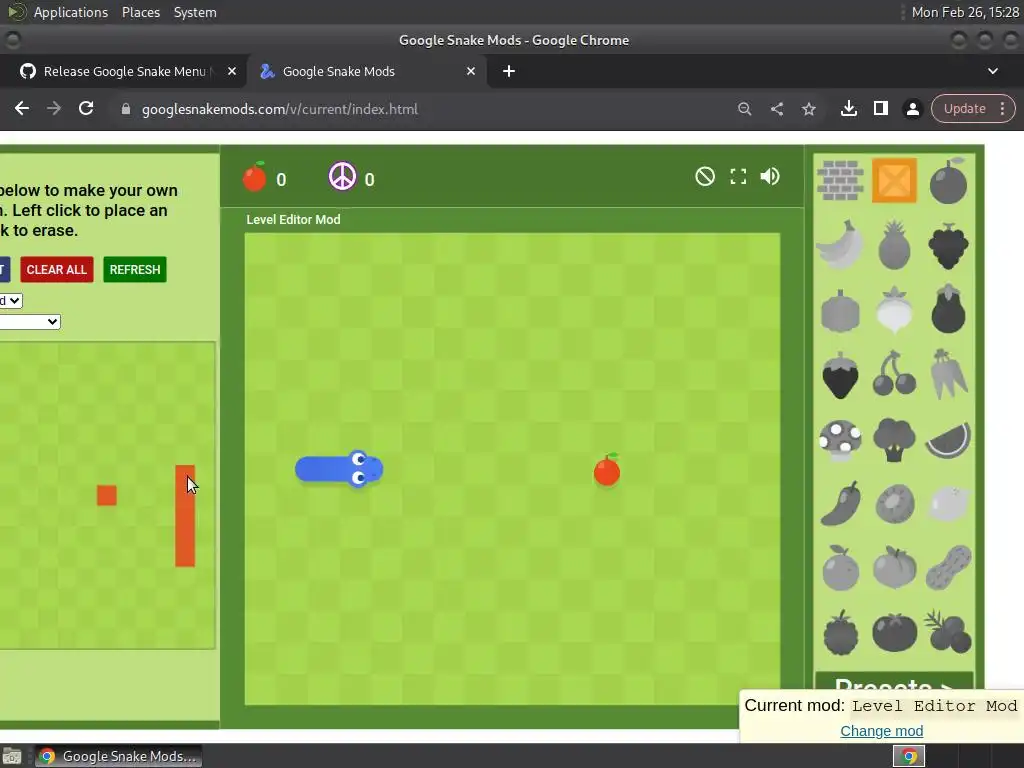Open the Places menu

141,12
